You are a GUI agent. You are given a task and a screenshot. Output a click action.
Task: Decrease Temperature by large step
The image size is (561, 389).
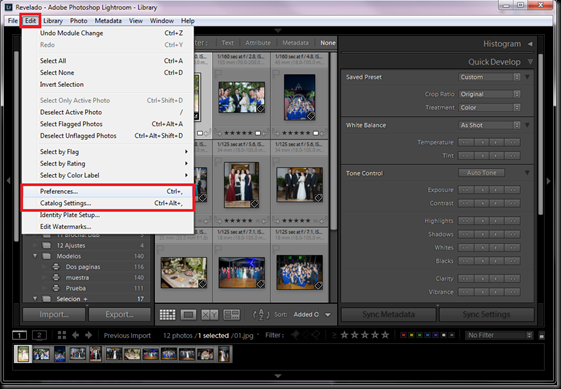465,142
